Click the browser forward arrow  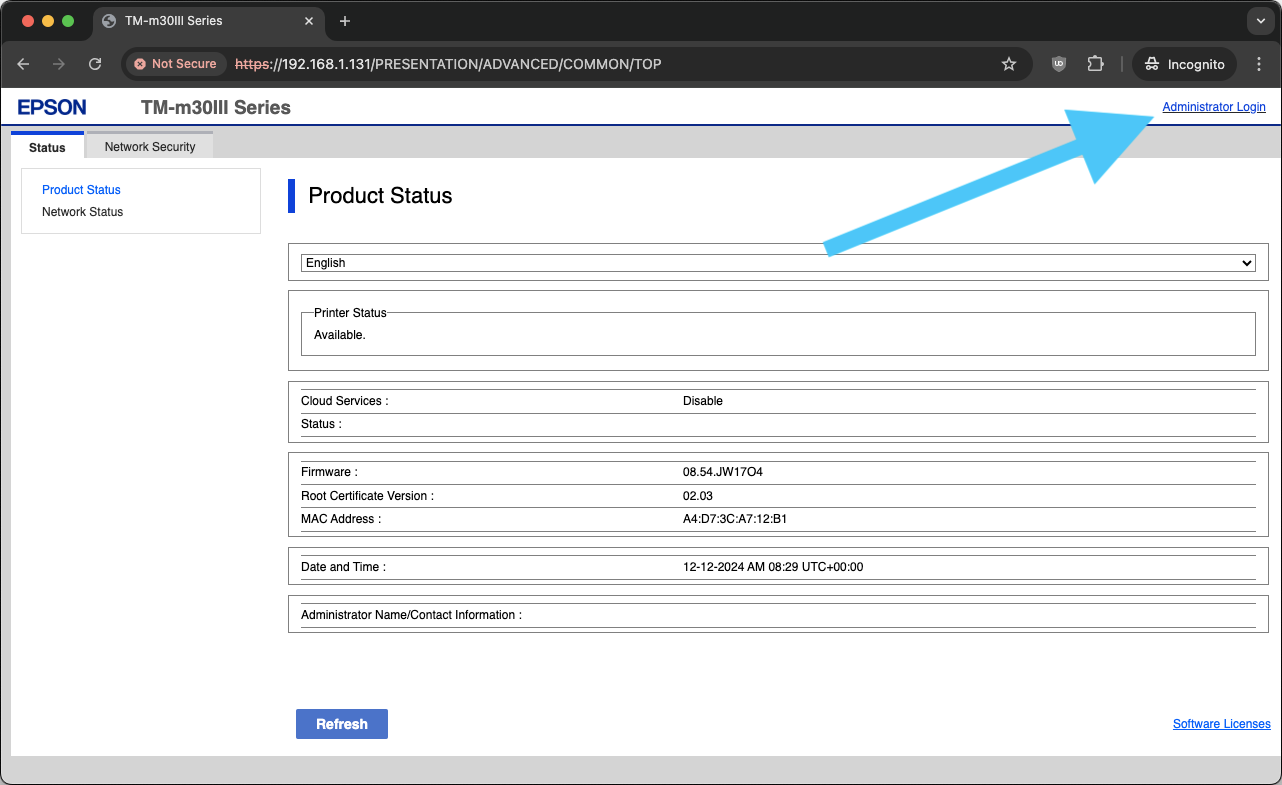click(x=59, y=64)
